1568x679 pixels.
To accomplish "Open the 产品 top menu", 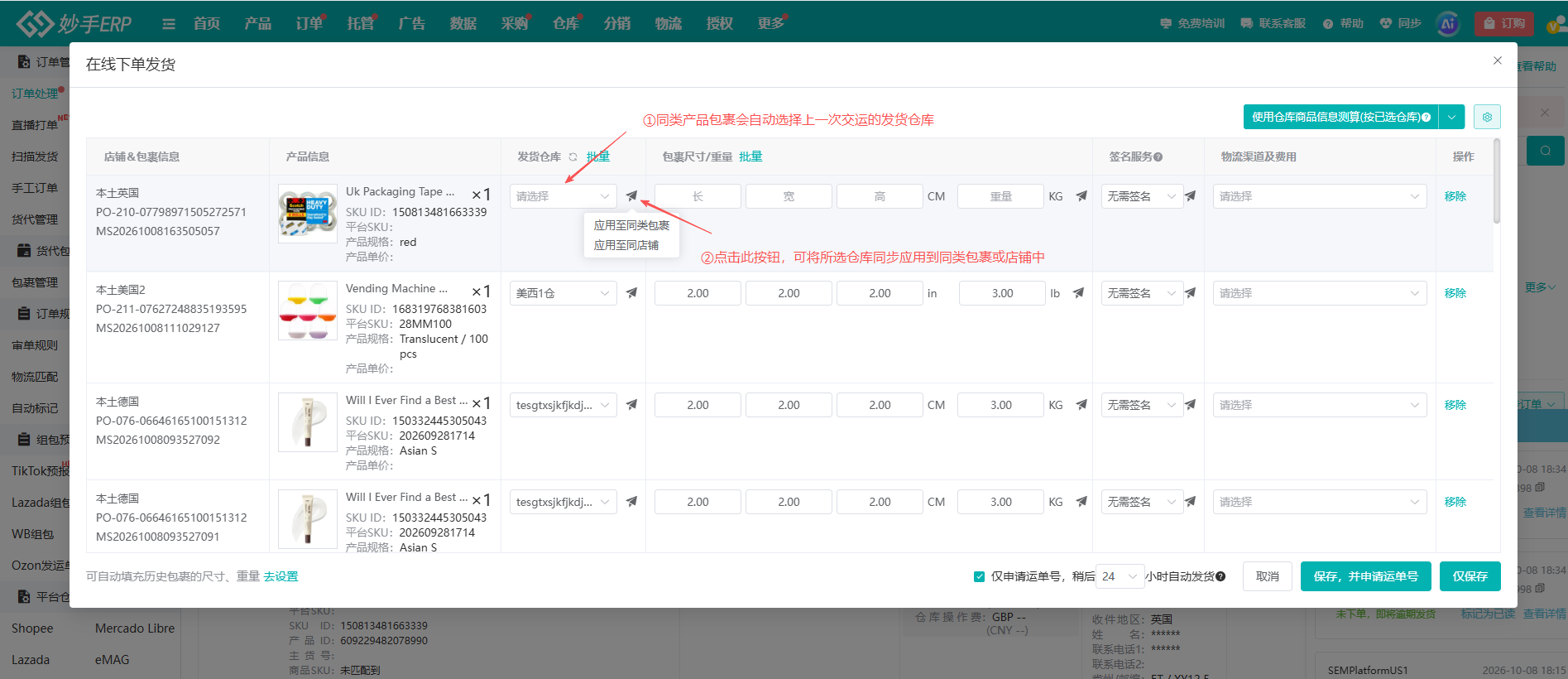I will coord(257,23).
